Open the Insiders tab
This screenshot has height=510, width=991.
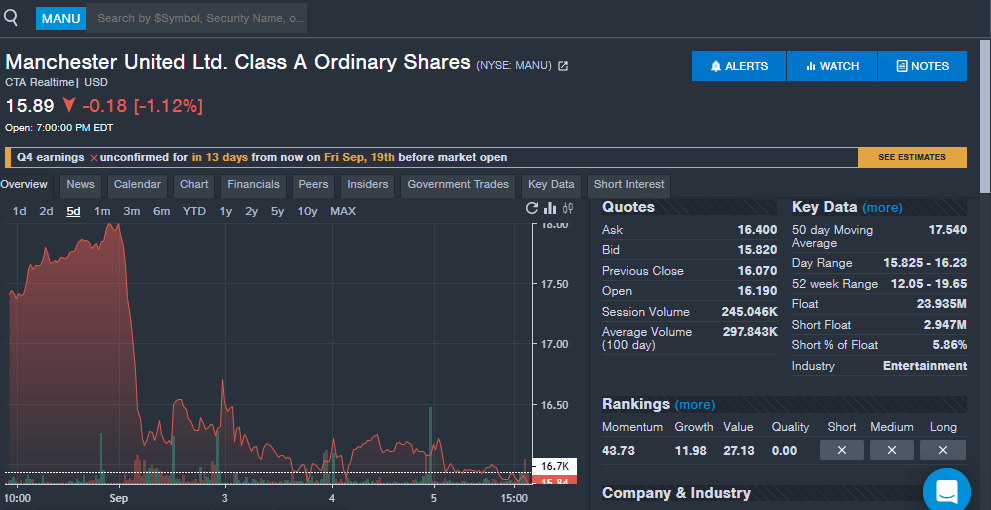(x=368, y=185)
